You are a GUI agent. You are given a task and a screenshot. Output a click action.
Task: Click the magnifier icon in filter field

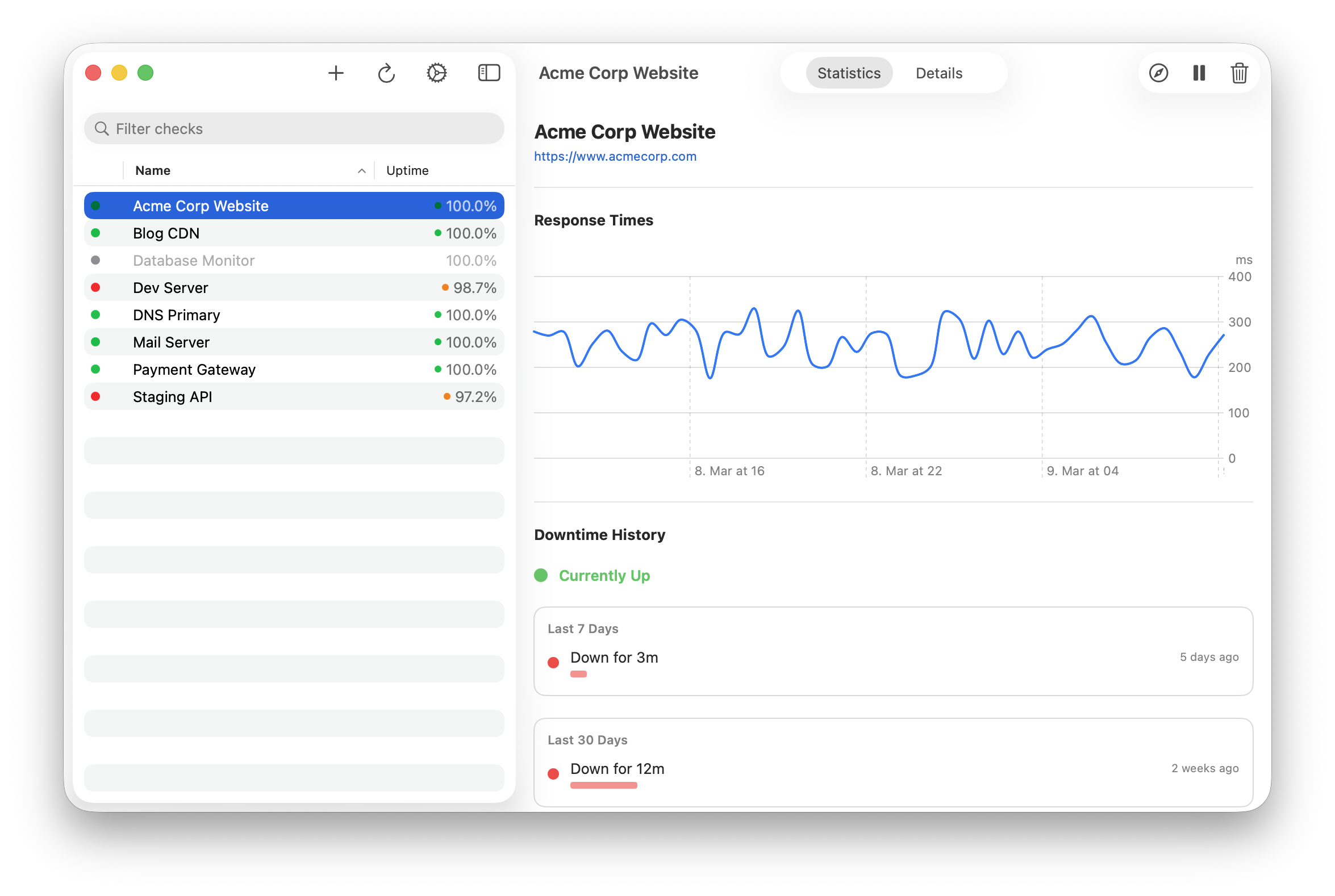pyautogui.click(x=102, y=128)
